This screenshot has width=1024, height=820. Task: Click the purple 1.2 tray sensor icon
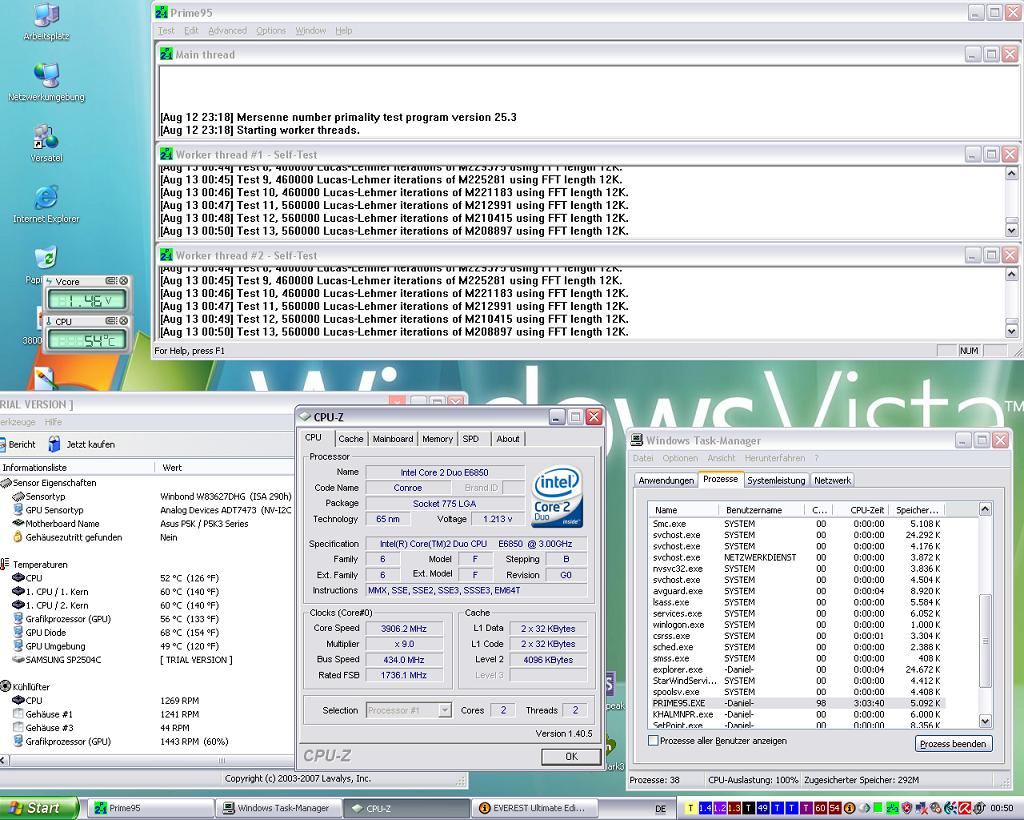[x=719, y=808]
